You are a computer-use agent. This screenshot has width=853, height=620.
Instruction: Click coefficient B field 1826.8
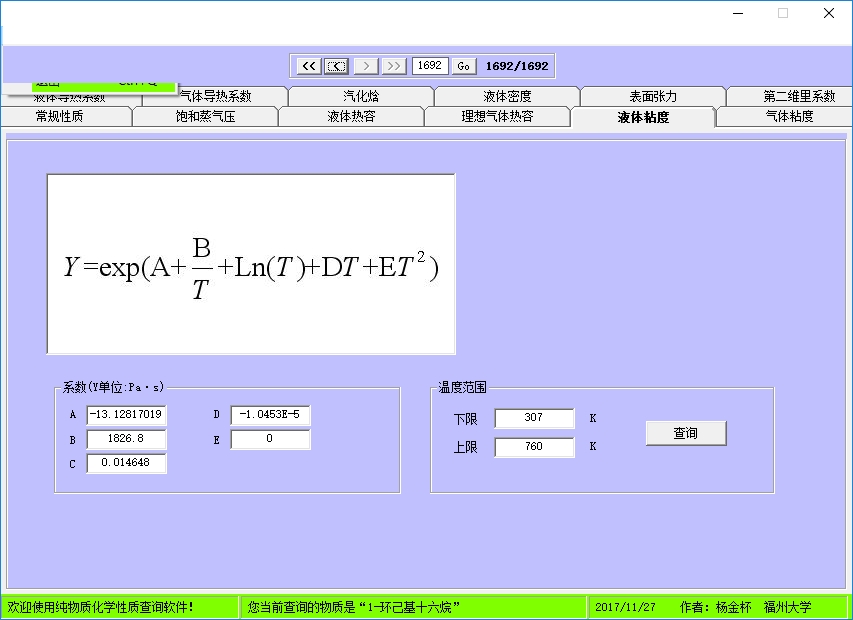(x=126, y=439)
